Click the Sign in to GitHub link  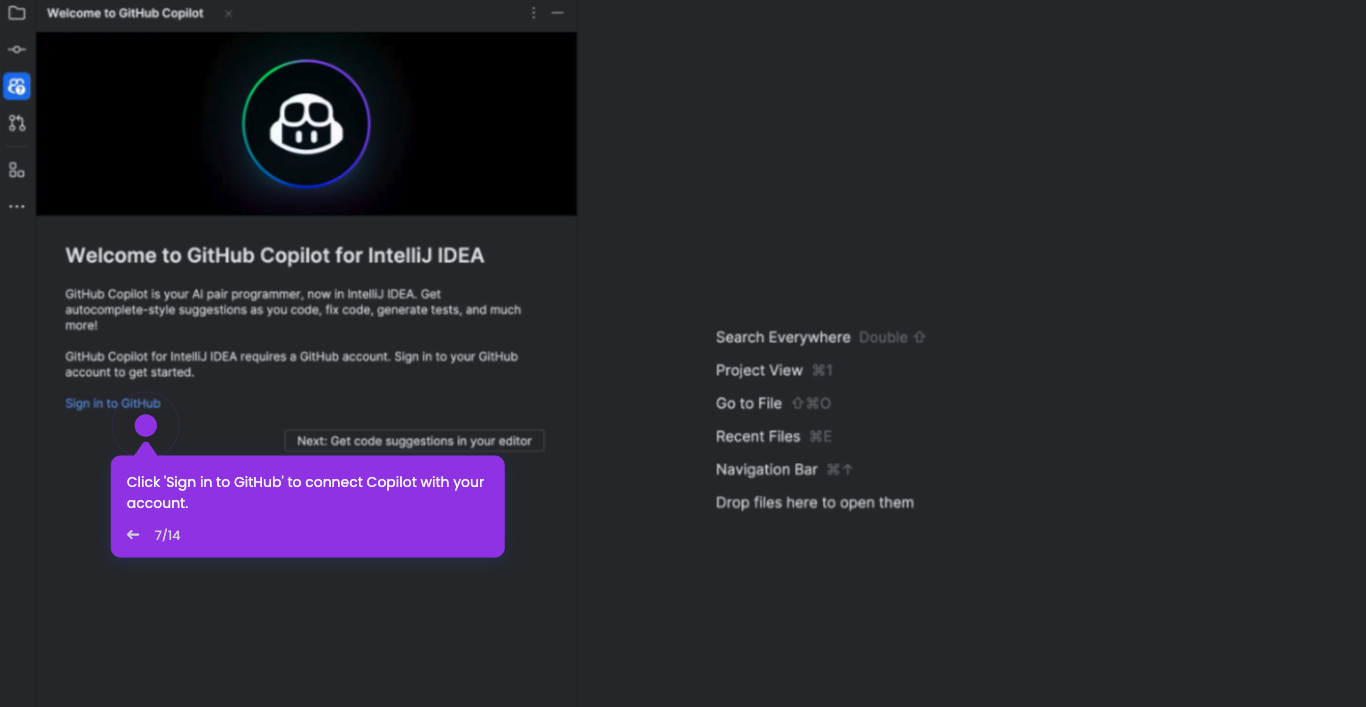click(x=113, y=404)
